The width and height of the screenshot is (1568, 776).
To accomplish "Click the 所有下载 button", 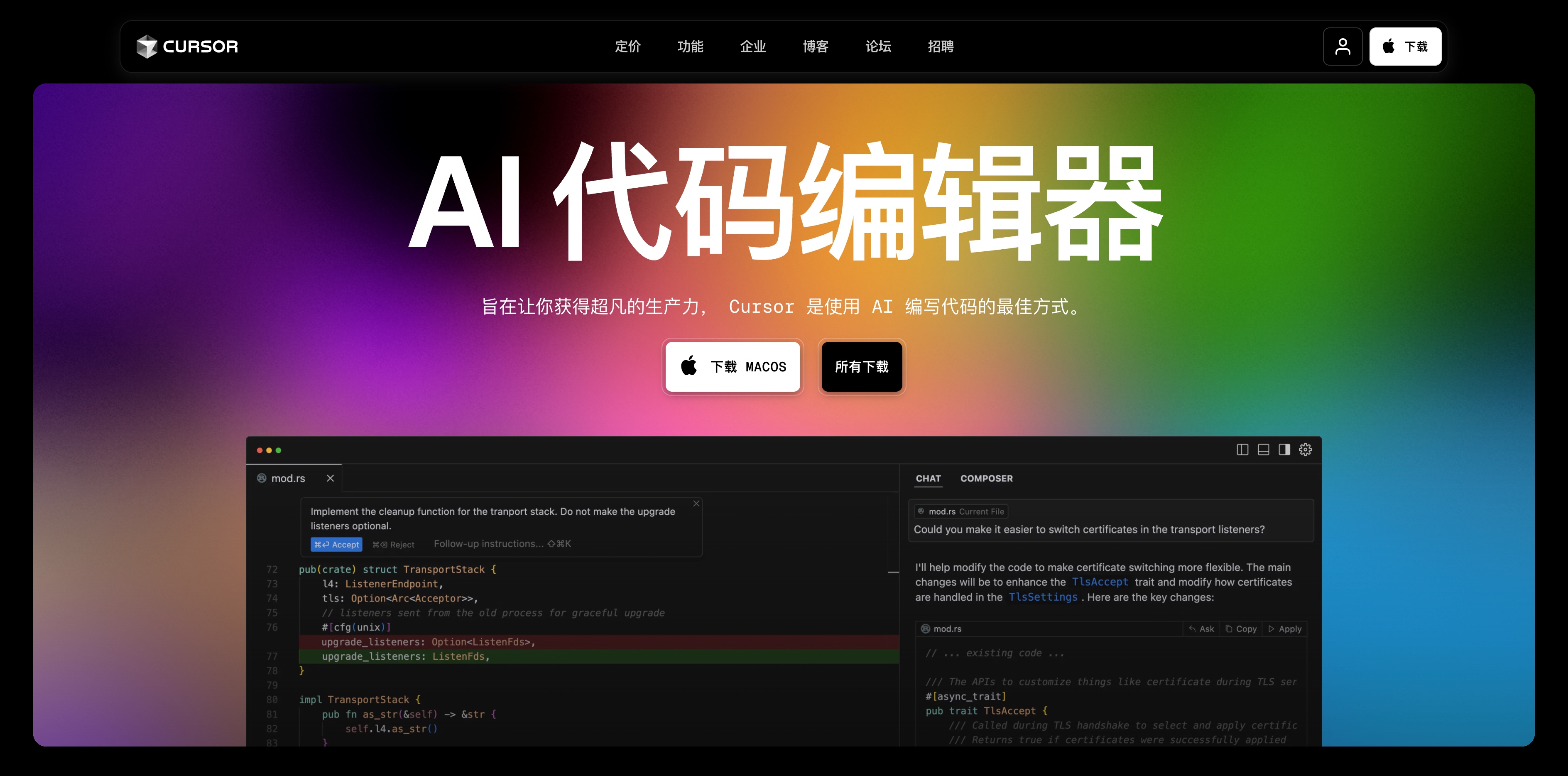I will [861, 367].
